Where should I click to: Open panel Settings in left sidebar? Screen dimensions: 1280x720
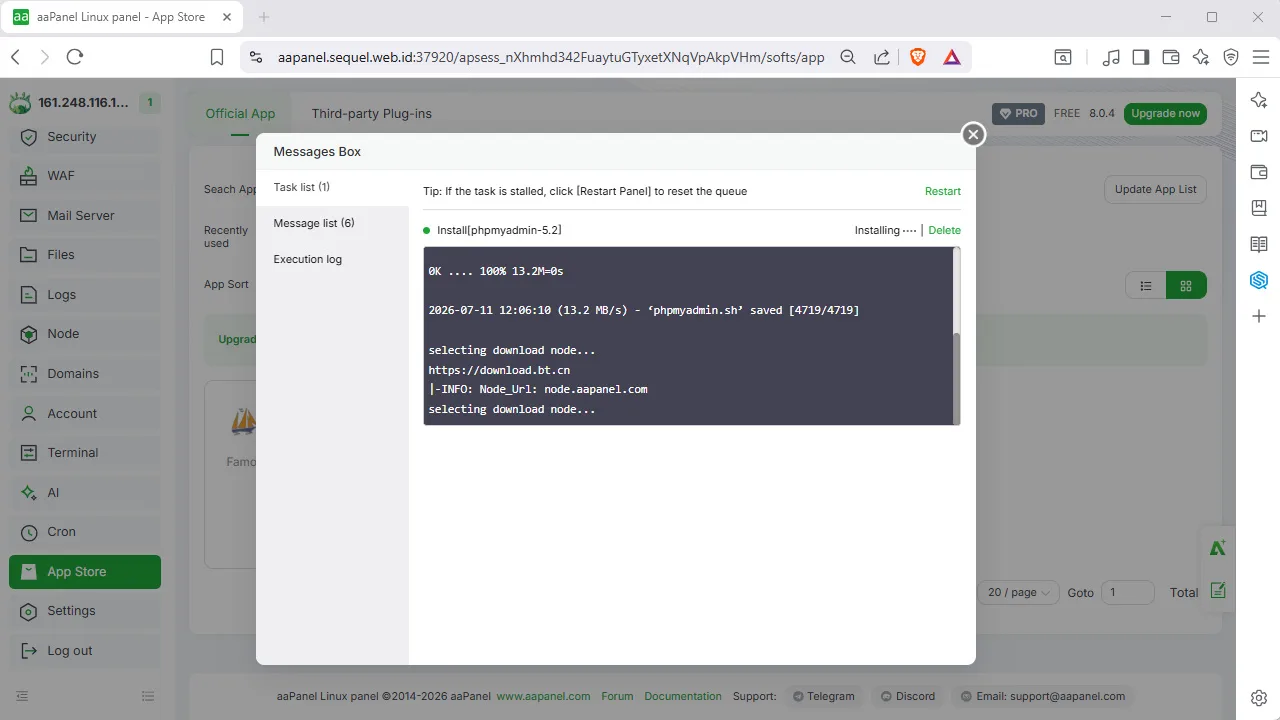(x=85, y=611)
